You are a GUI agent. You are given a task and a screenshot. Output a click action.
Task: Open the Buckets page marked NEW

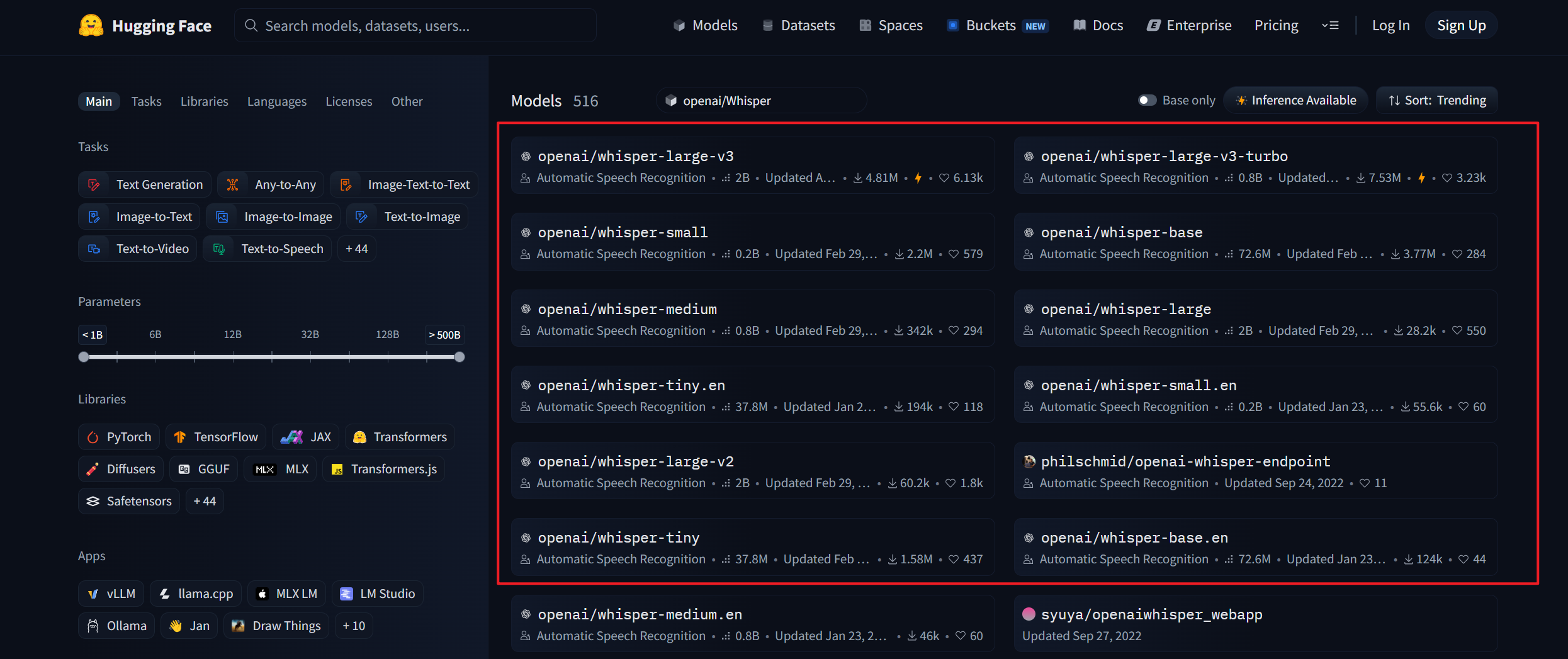pyautogui.click(x=998, y=25)
